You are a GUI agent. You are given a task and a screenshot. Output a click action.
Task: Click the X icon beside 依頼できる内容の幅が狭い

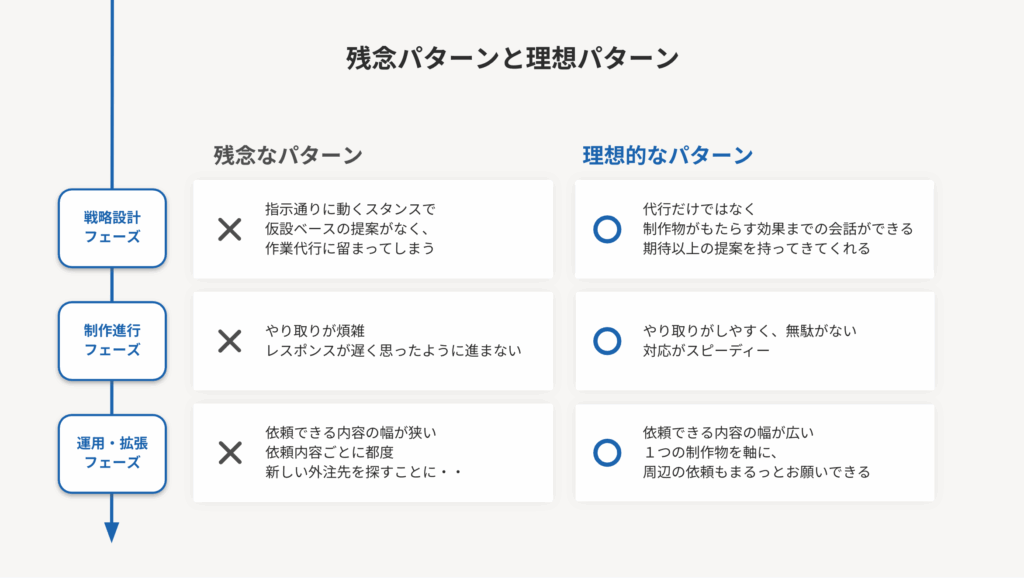pos(230,453)
